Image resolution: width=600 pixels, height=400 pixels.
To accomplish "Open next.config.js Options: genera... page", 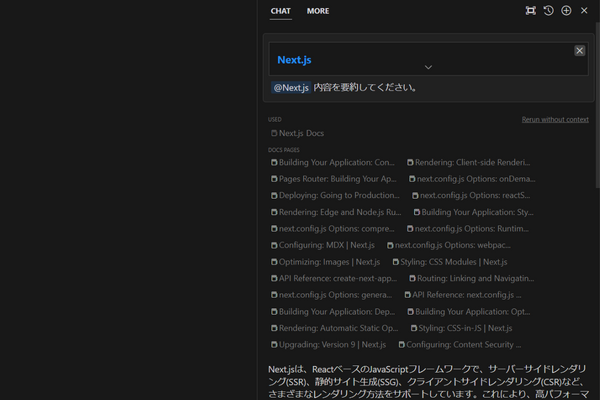I will [x=331, y=295].
